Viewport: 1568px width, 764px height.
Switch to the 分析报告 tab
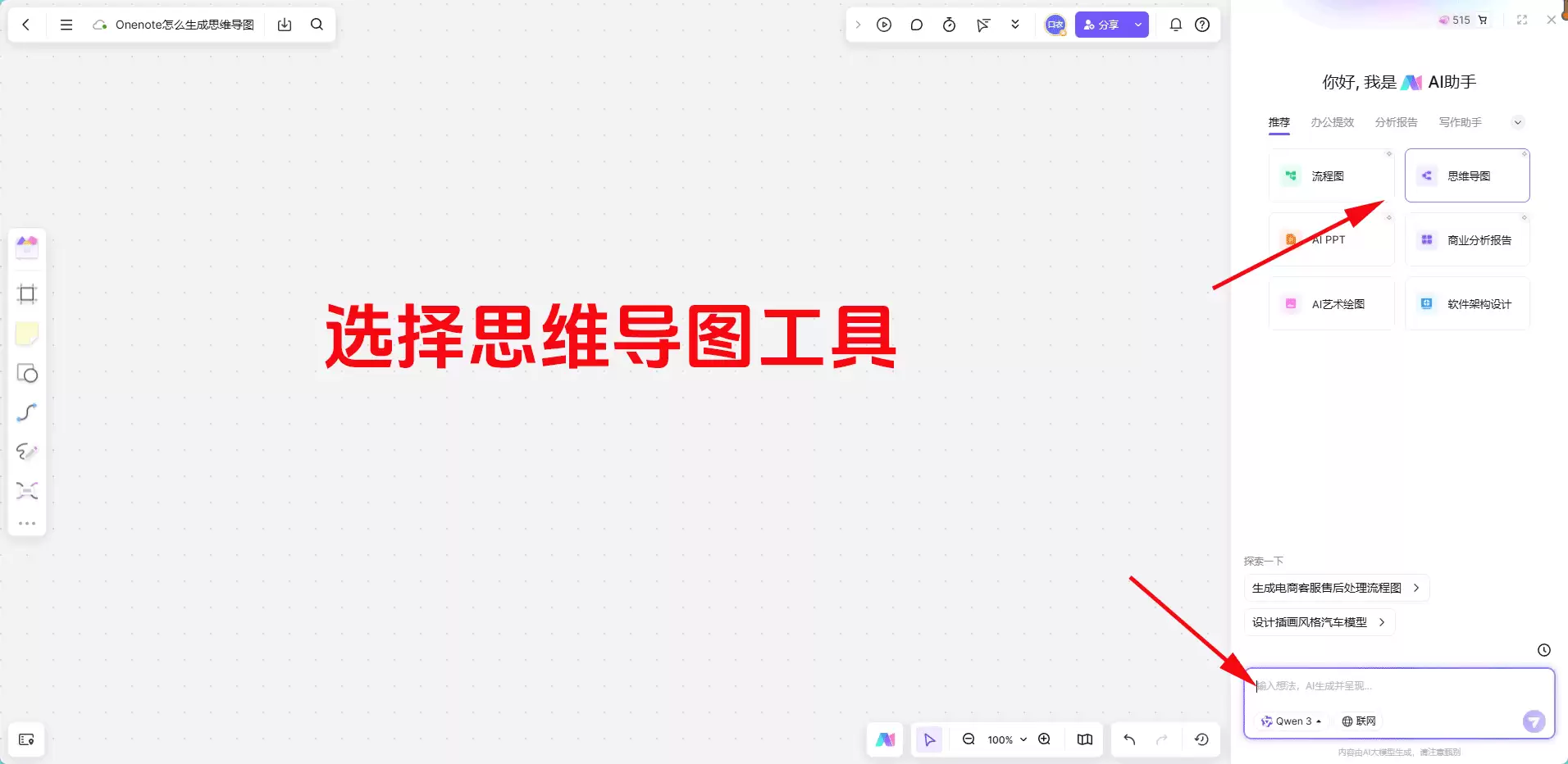(x=1397, y=122)
